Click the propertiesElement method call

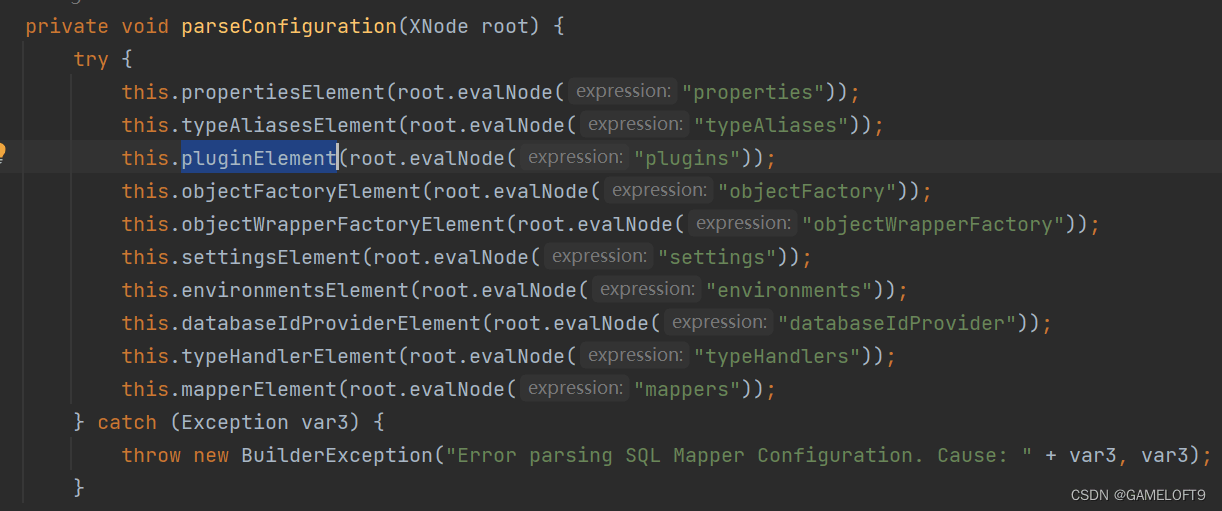(x=283, y=92)
